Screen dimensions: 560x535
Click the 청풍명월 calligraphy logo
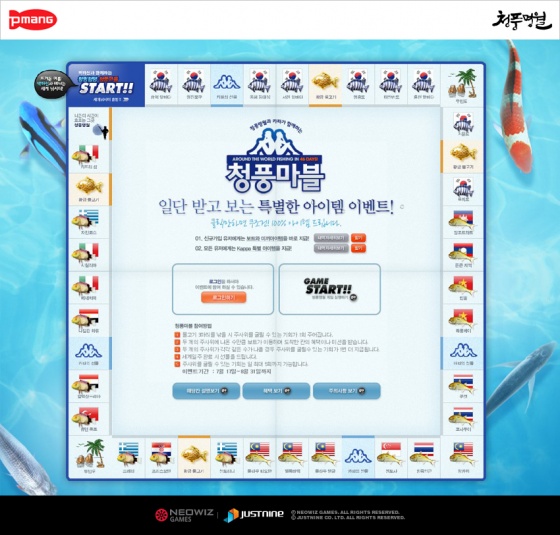tap(521, 20)
